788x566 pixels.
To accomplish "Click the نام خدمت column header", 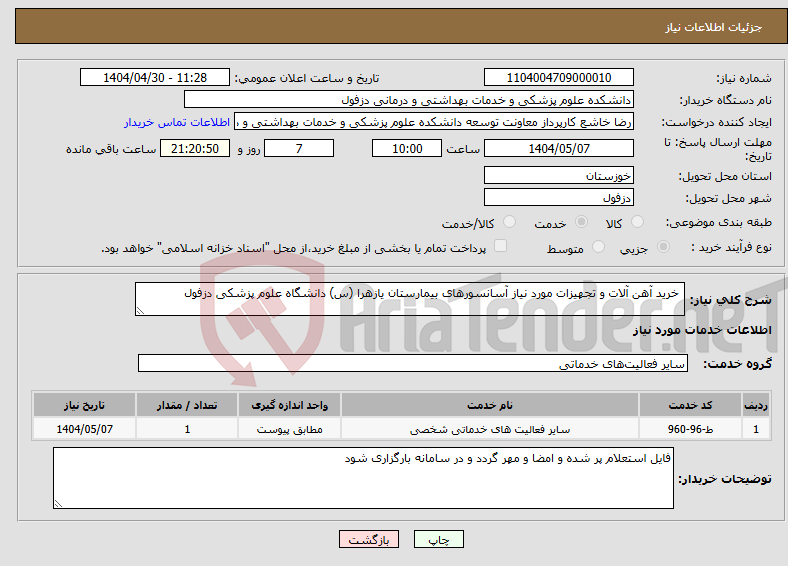I will coord(489,405).
